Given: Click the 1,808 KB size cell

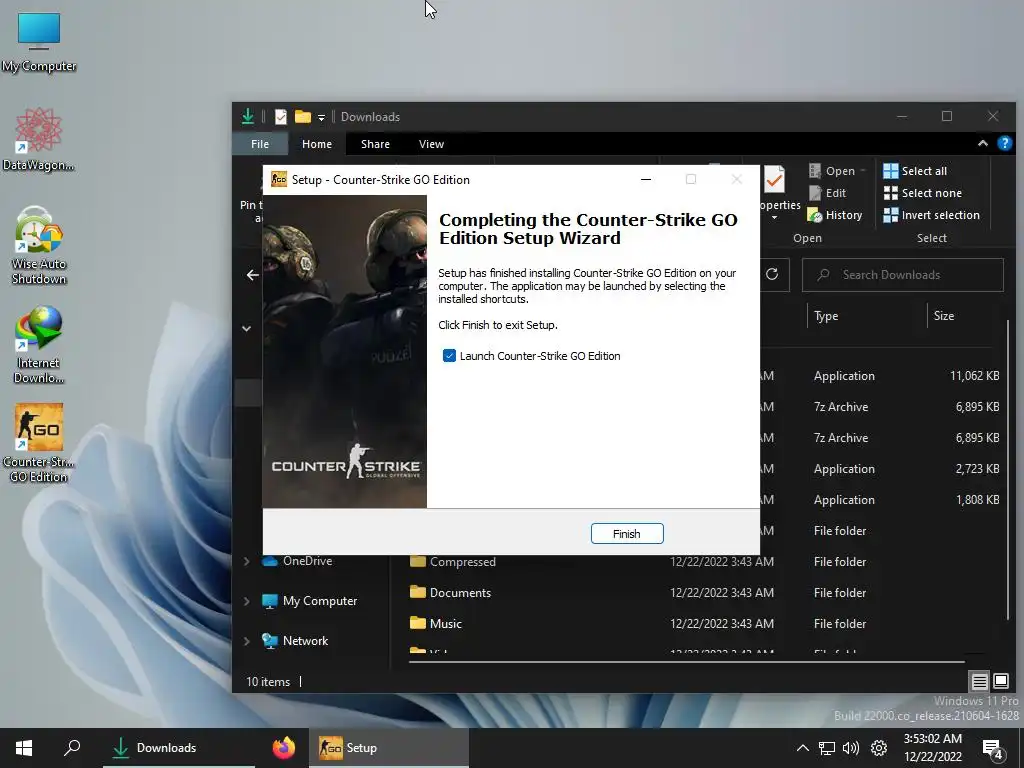Looking at the screenshot, I should (977, 500).
